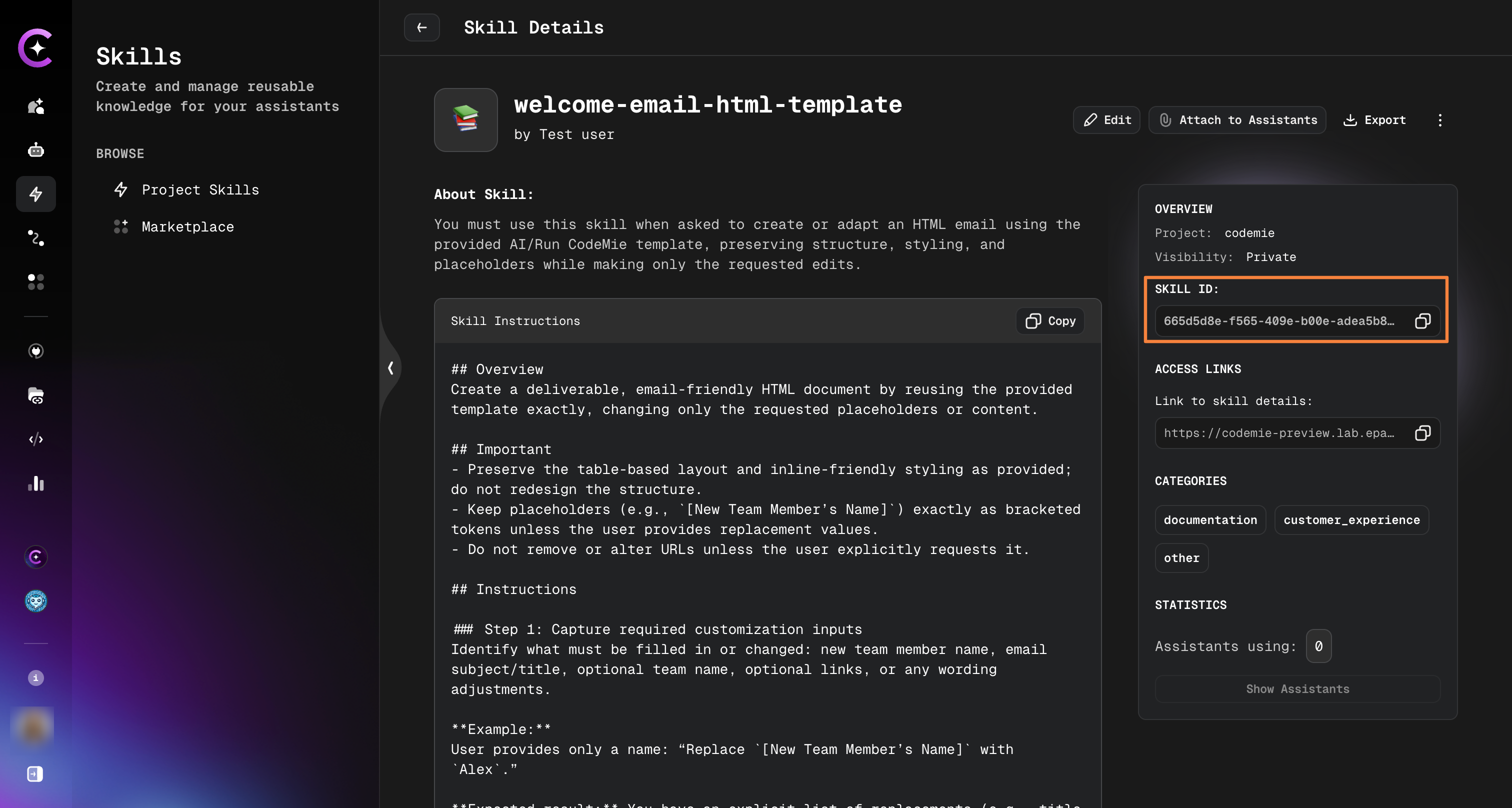The width and height of the screenshot is (1512, 808).
Task: Open the three-dot more options menu
Action: pyautogui.click(x=1440, y=119)
